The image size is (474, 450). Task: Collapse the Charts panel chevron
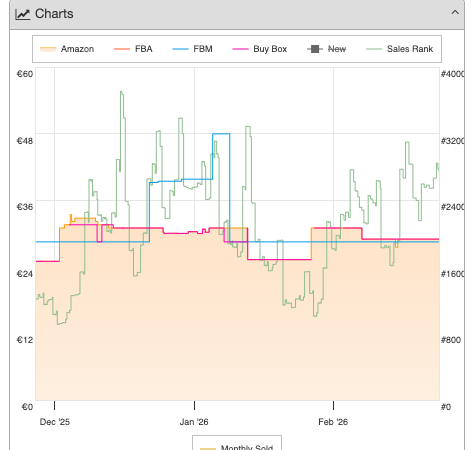455,13
